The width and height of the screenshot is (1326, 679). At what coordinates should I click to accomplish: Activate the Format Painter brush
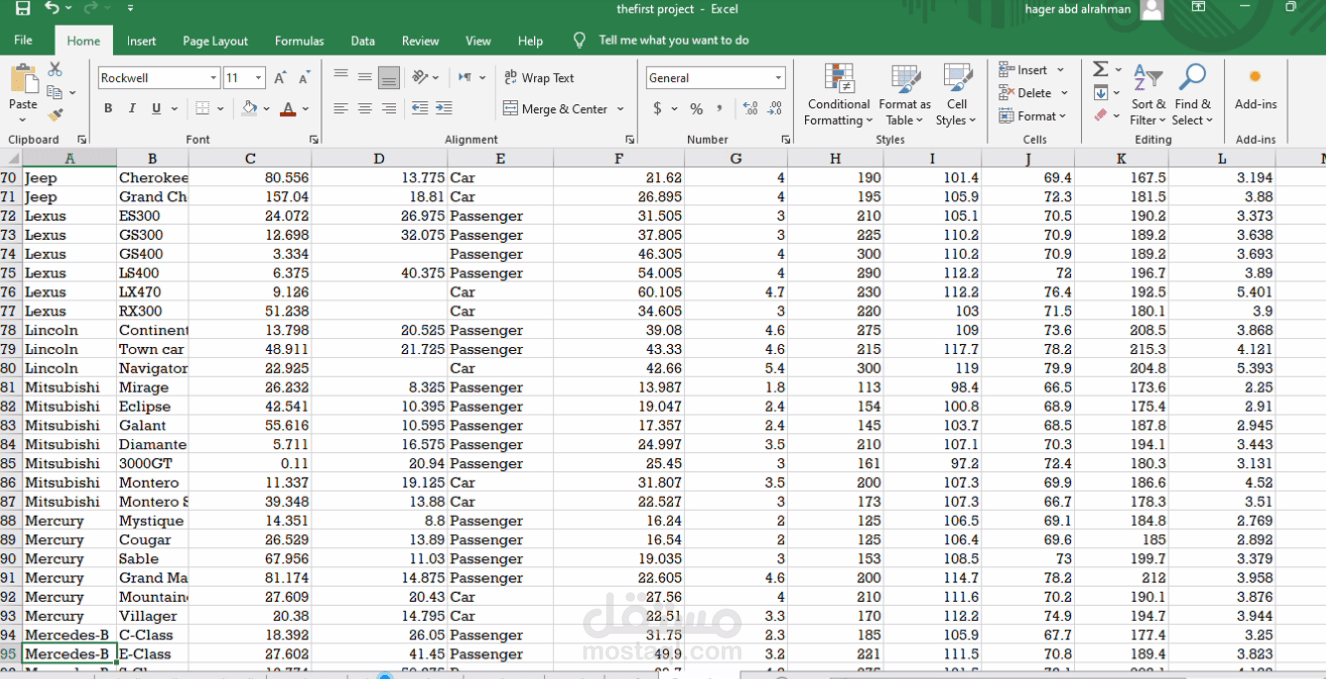click(x=55, y=115)
